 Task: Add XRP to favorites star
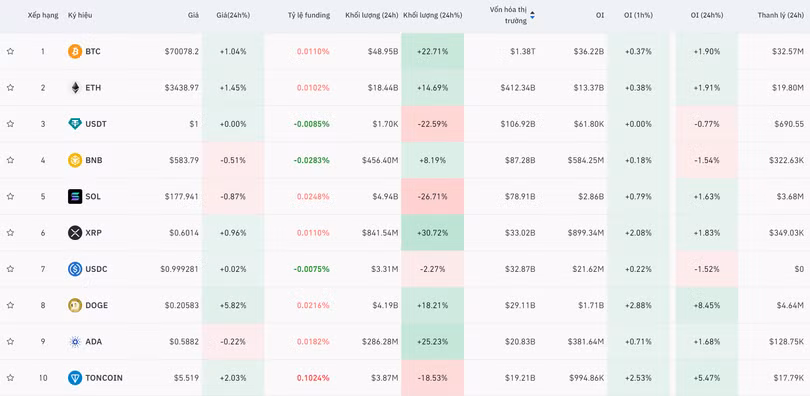click(10, 233)
